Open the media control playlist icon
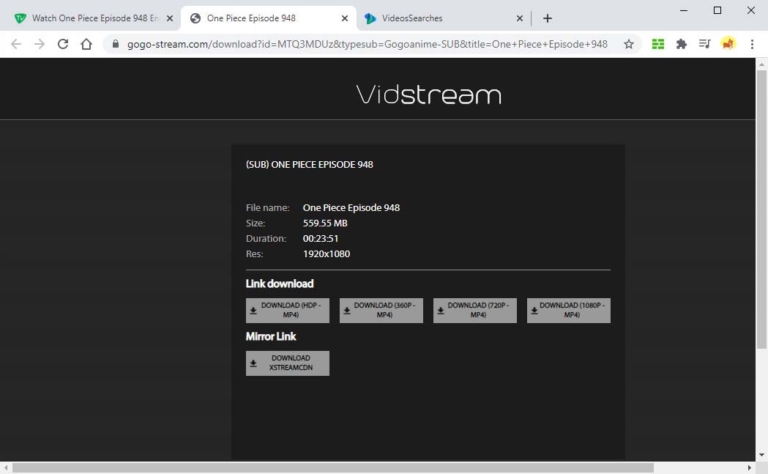Viewport: 768px width, 474px height. [x=705, y=44]
